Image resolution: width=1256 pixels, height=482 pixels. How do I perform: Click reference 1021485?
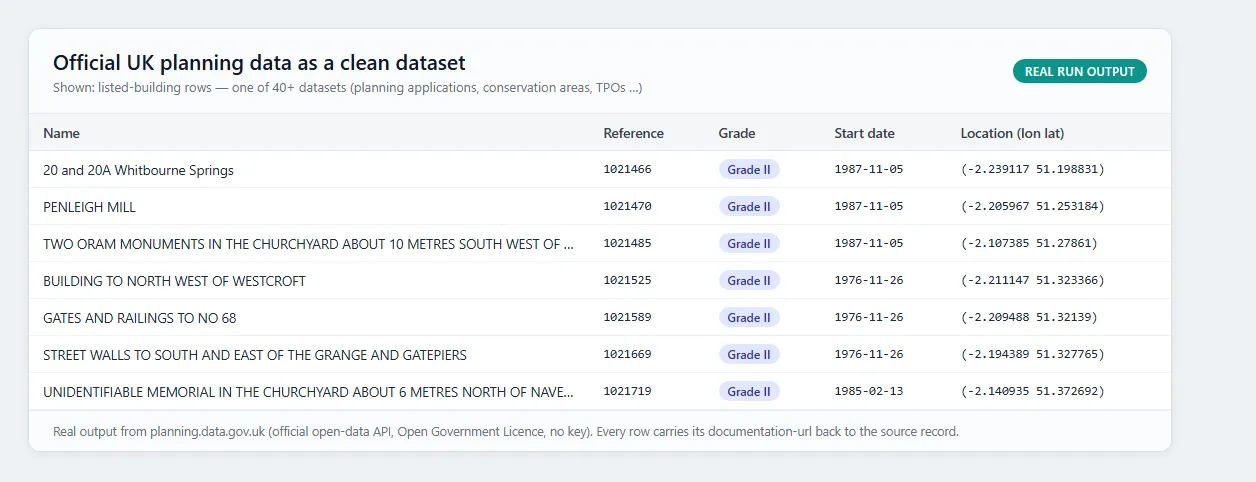(x=627, y=244)
